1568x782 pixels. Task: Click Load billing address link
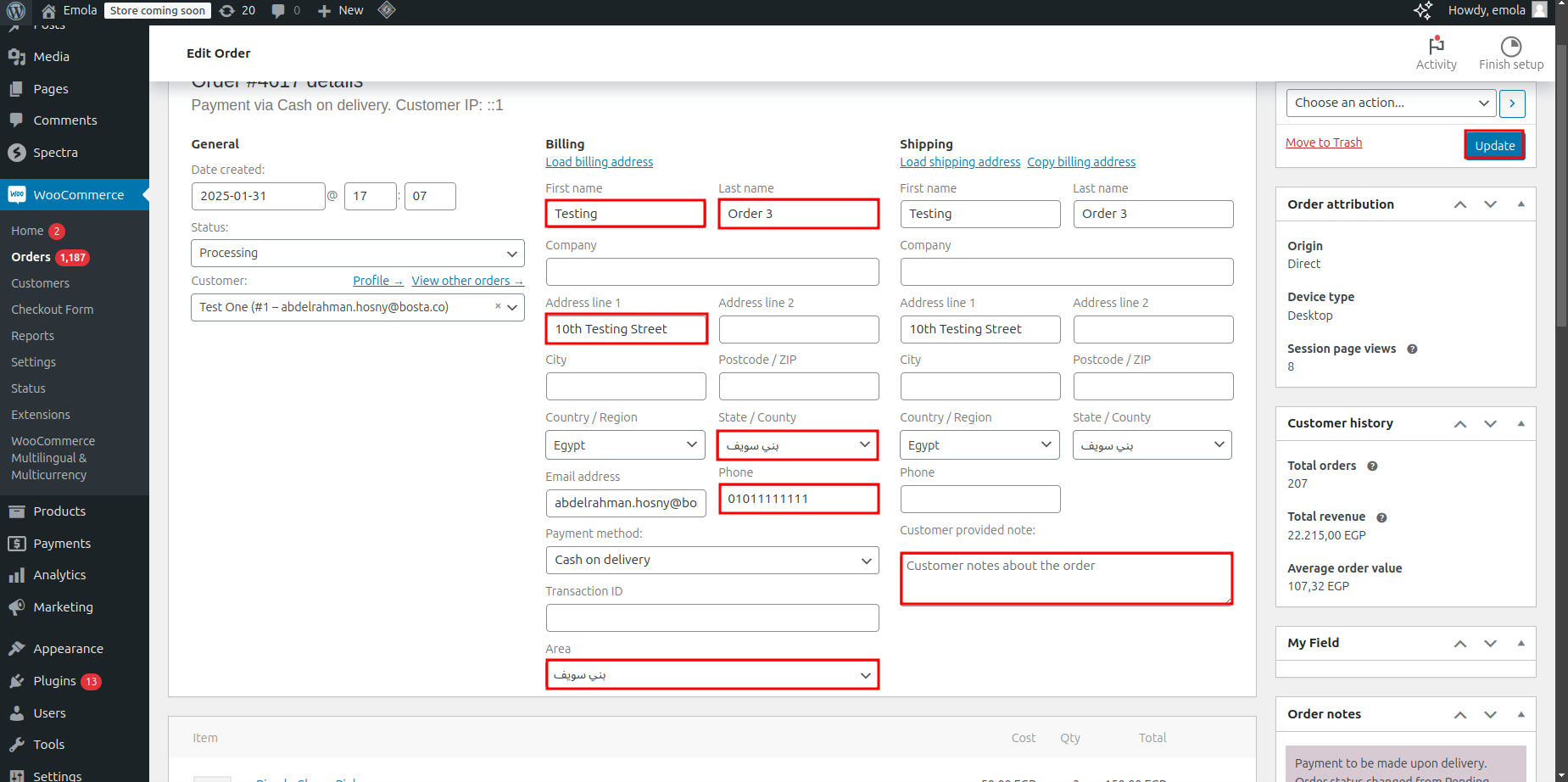point(600,162)
